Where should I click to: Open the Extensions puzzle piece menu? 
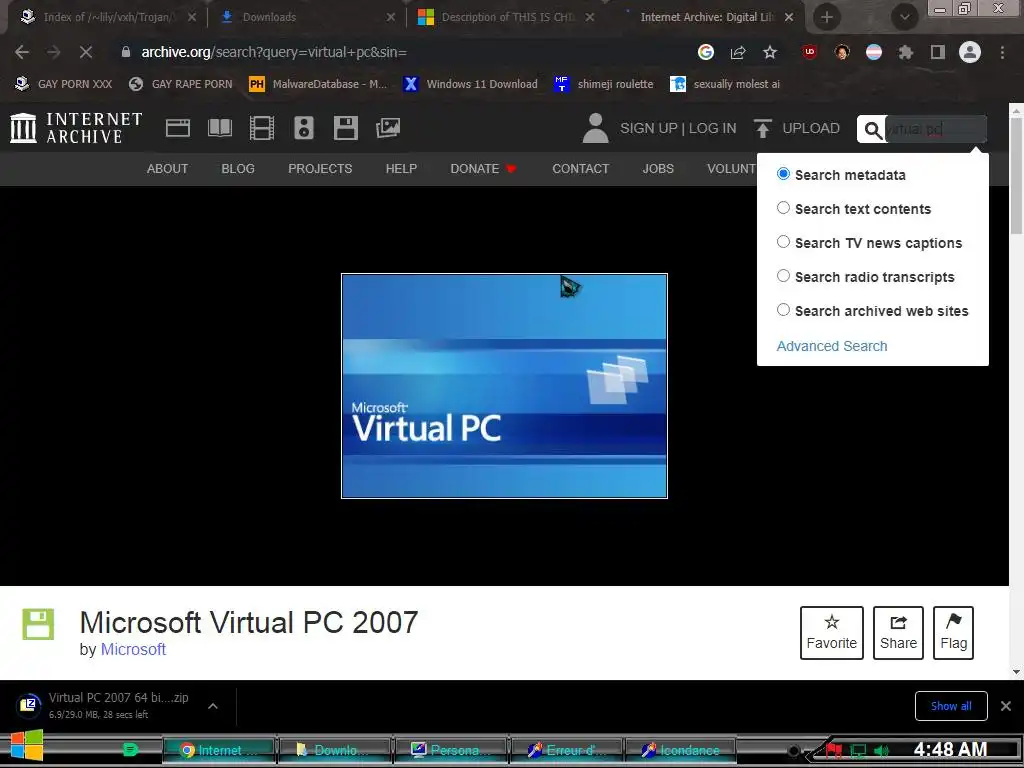point(906,52)
